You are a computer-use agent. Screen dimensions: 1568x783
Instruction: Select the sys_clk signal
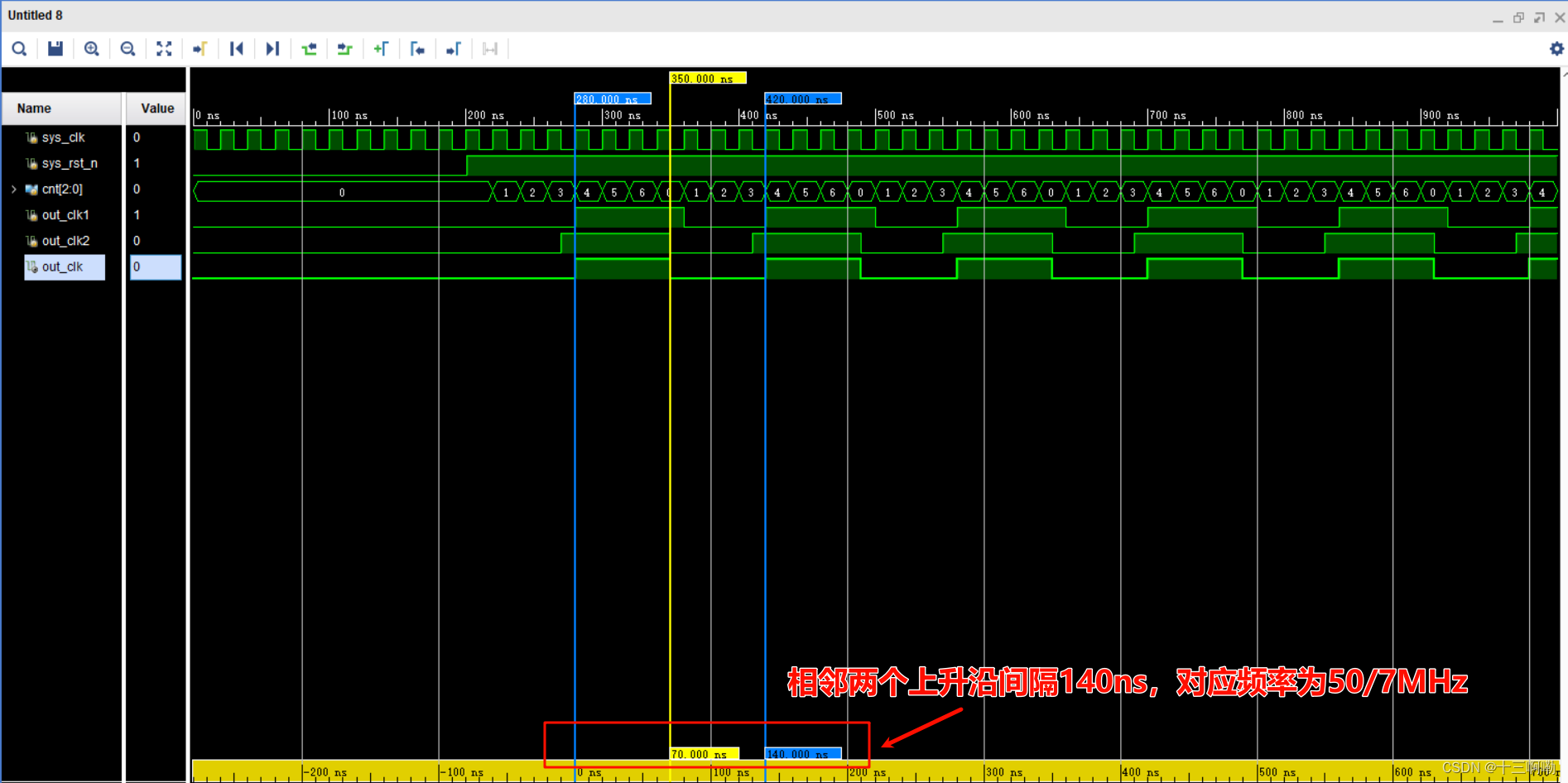coord(62,137)
